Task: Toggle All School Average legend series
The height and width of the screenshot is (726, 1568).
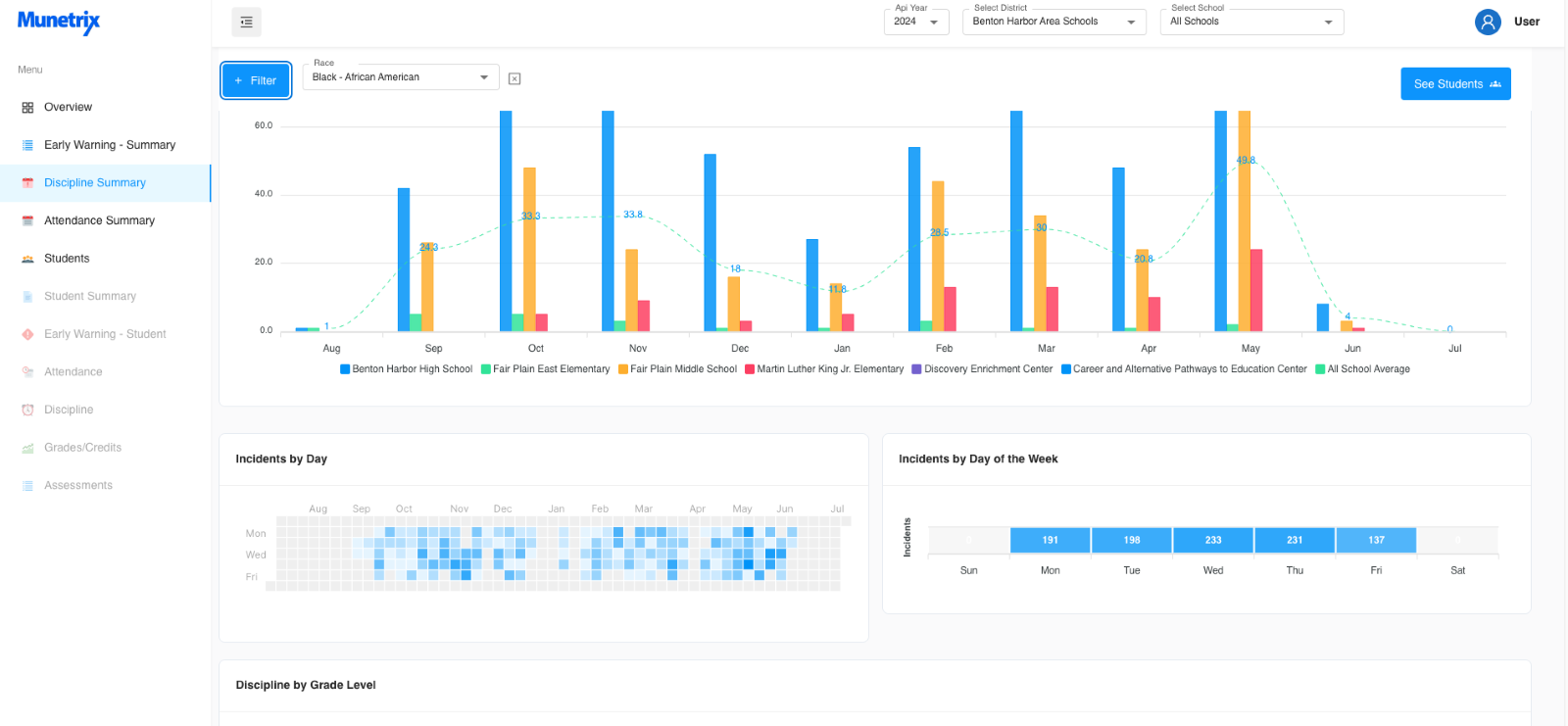Action: click(1362, 369)
